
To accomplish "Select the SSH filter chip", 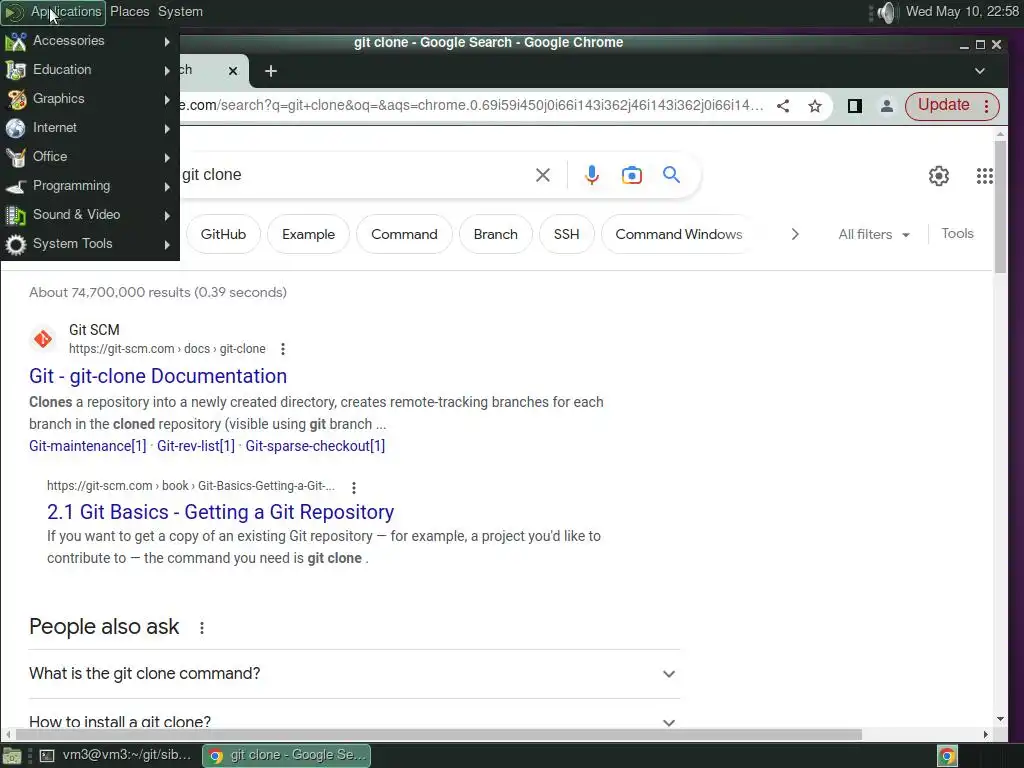I will point(567,234).
